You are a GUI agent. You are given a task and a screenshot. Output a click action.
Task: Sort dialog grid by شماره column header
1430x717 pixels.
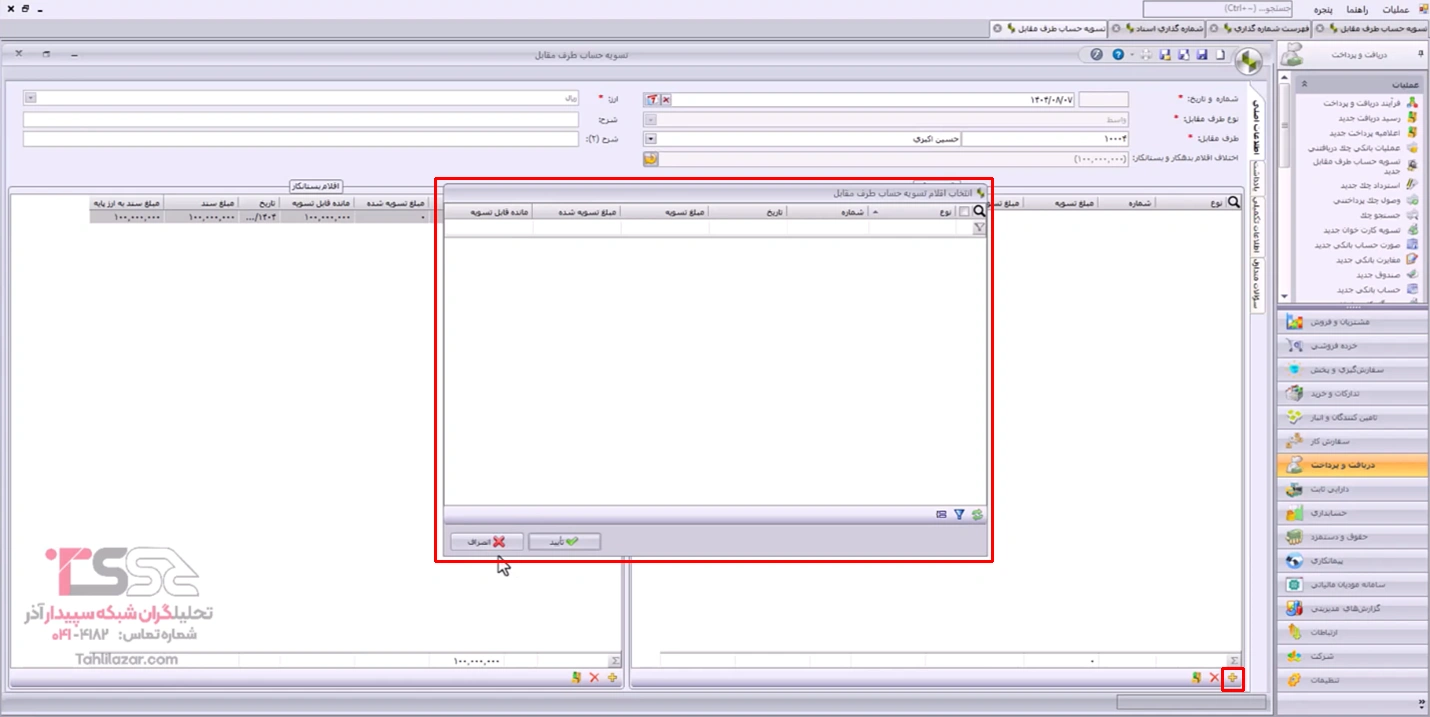pos(827,212)
